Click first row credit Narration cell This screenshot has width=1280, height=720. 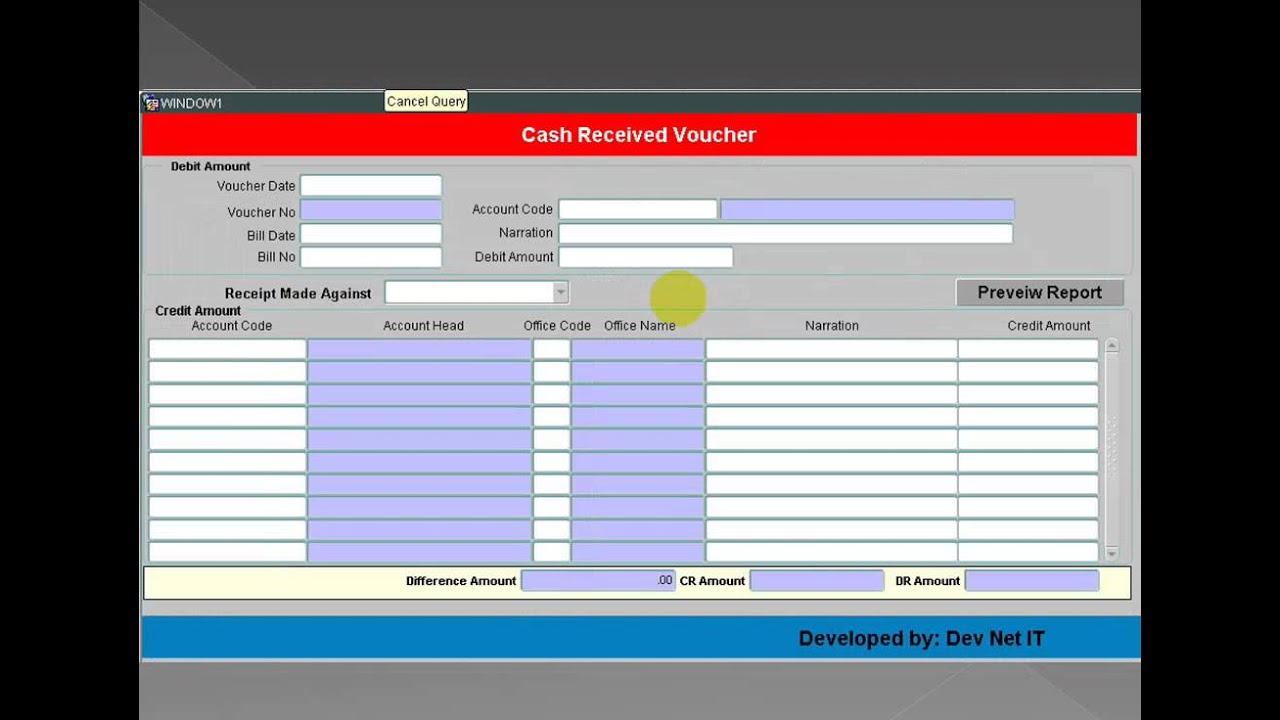(831, 349)
